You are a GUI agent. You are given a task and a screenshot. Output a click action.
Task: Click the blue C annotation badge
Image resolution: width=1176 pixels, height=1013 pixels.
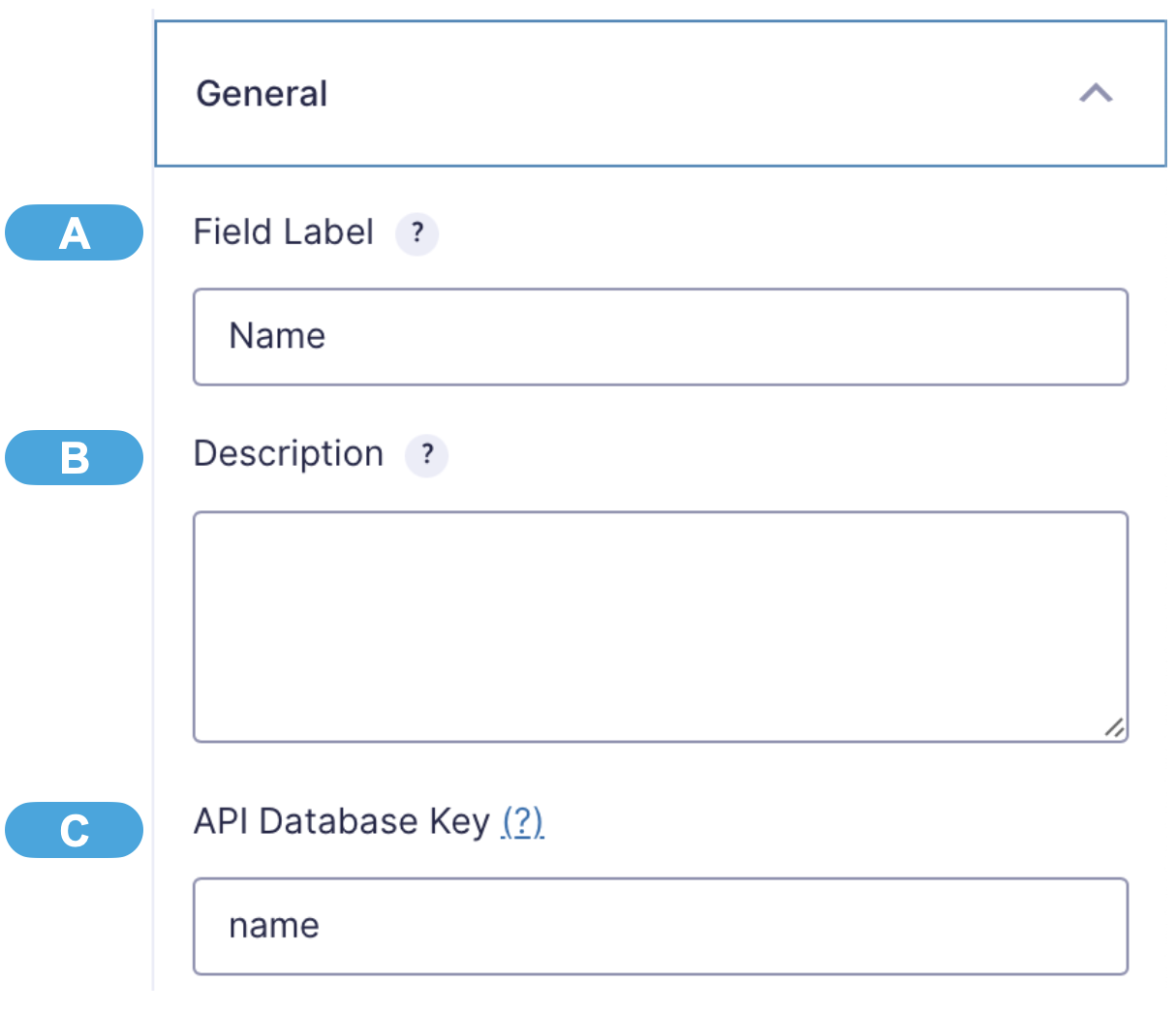tap(74, 830)
